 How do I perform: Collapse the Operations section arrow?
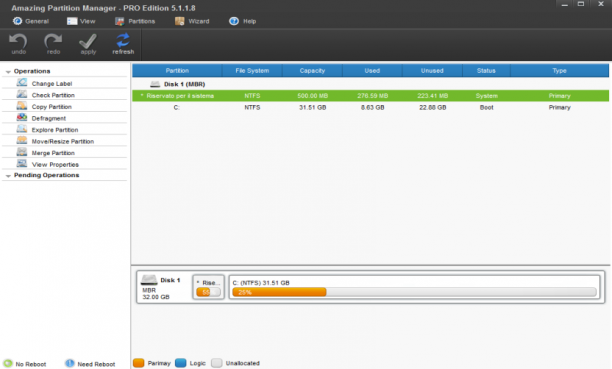(8, 72)
